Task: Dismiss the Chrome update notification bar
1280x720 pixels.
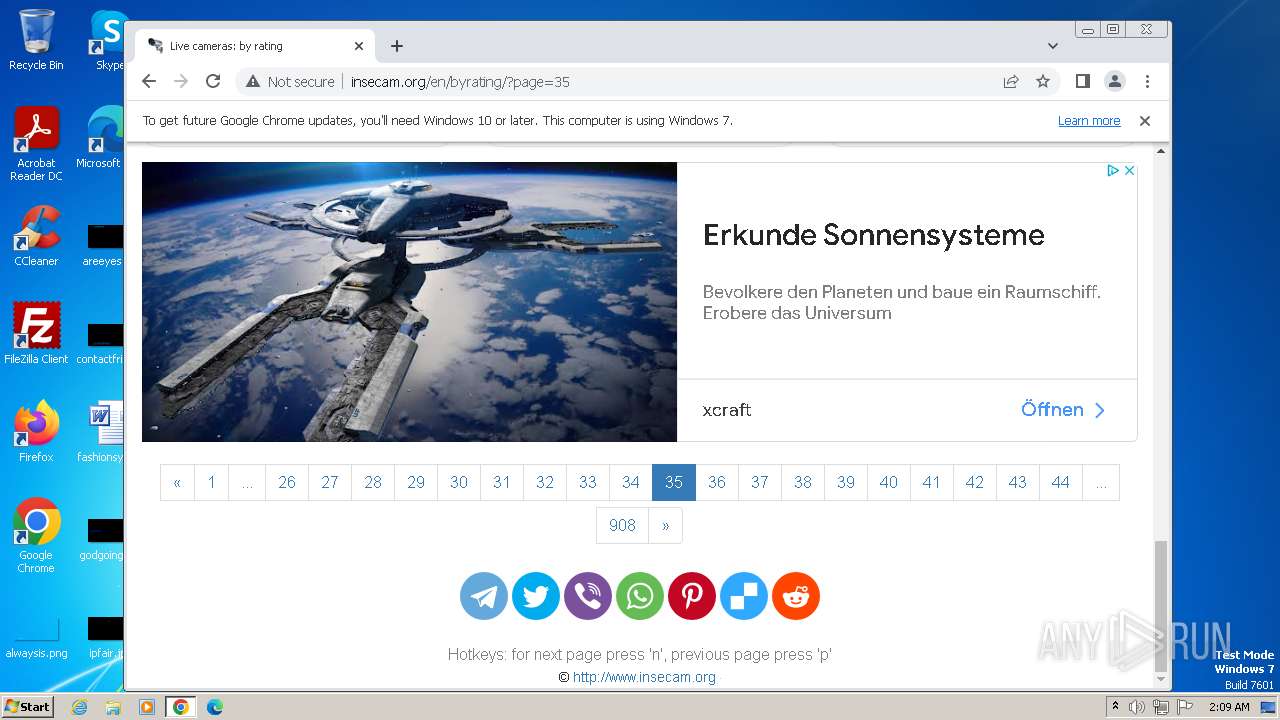Action: [x=1145, y=121]
